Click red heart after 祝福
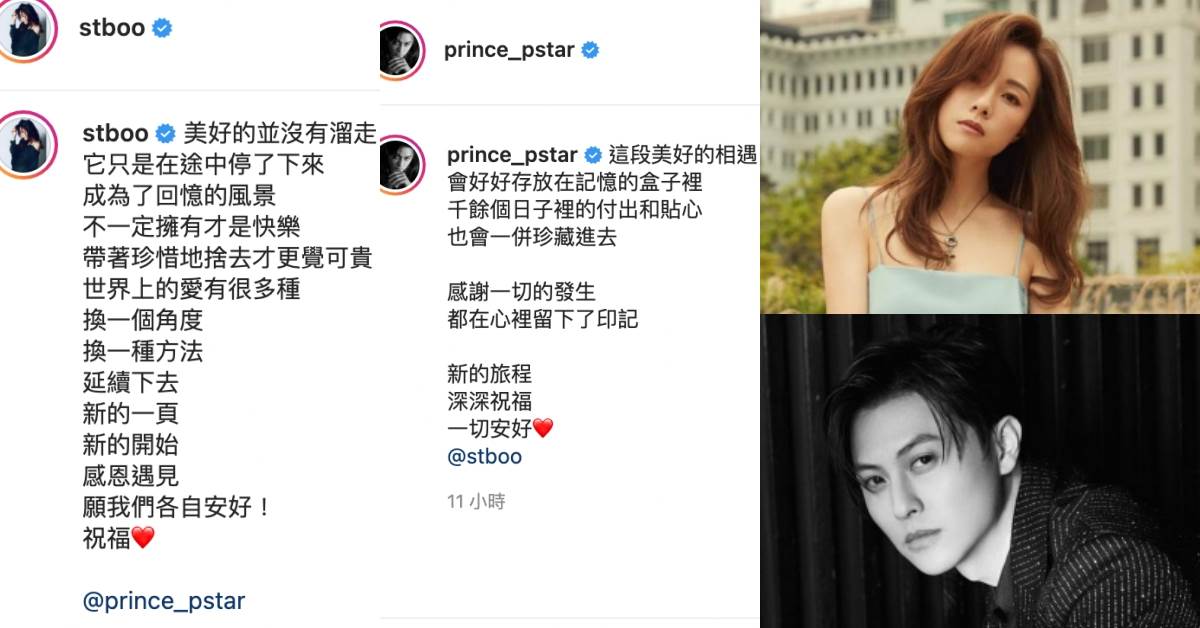1200x628 pixels. point(143,538)
